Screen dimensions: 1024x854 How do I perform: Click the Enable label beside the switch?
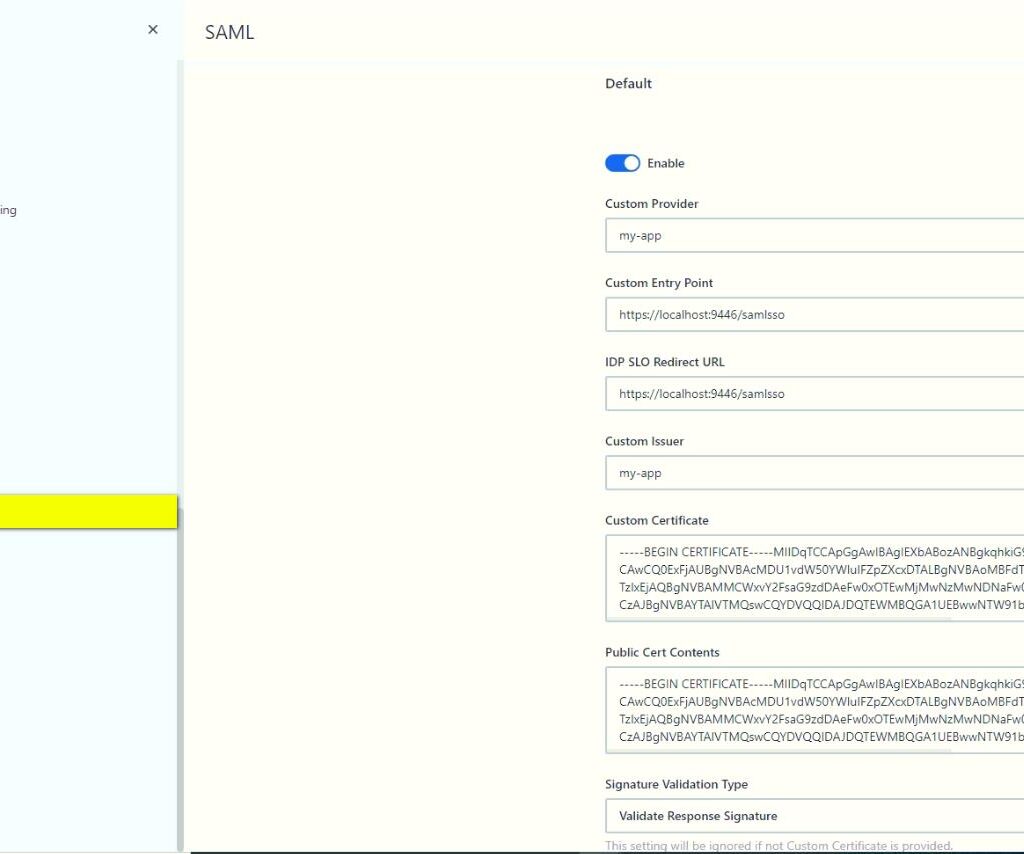click(x=666, y=163)
